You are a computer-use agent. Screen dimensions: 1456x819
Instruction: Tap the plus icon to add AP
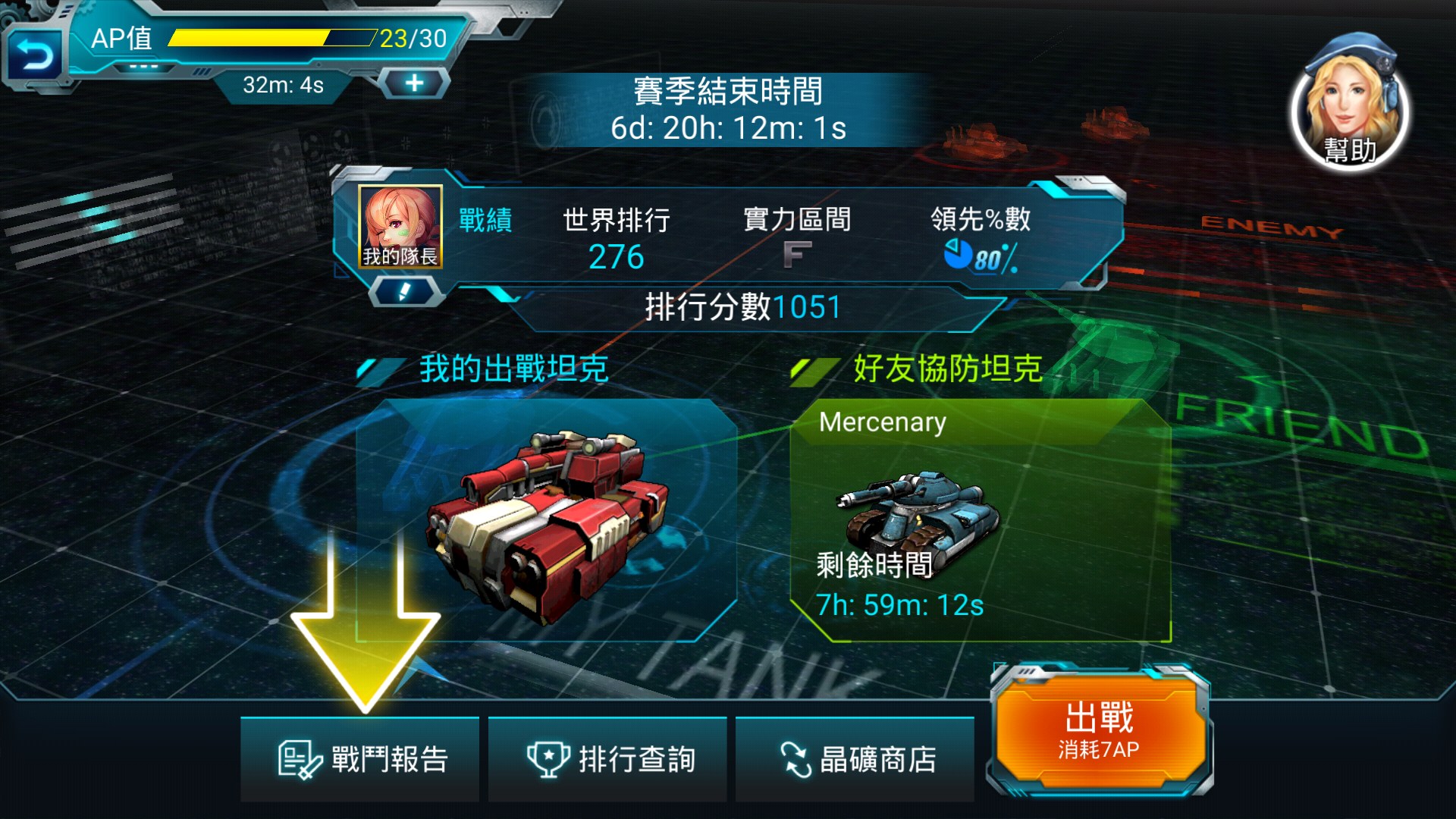coord(414,83)
